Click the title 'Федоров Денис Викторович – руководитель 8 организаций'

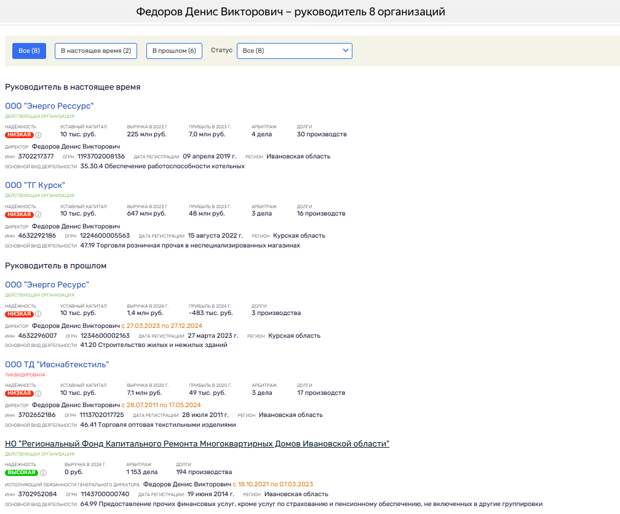(x=291, y=12)
